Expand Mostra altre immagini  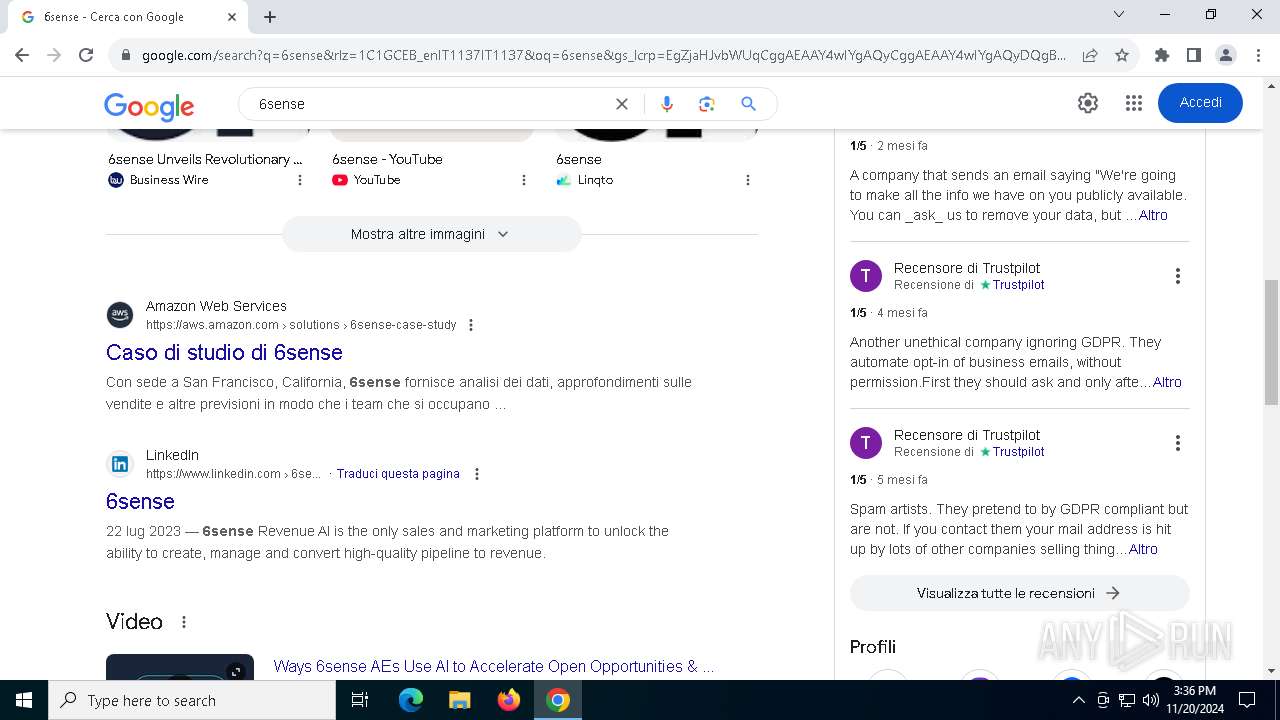pyautogui.click(x=431, y=234)
